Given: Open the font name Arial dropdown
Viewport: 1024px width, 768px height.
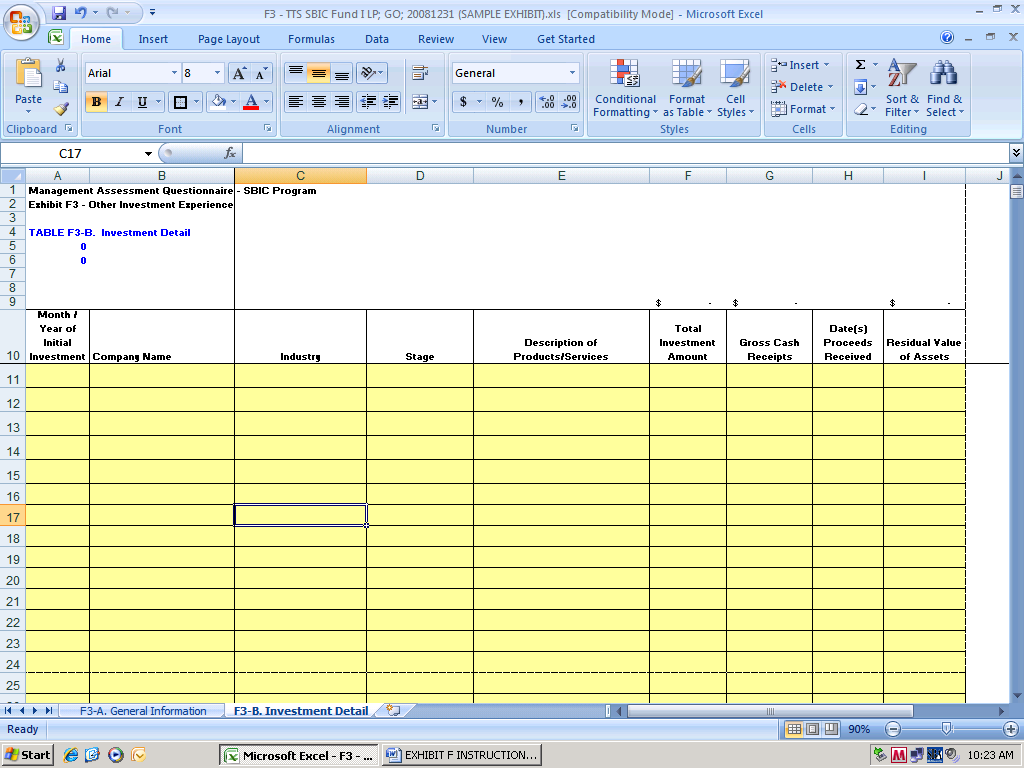Looking at the screenshot, I should [x=174, y=73].
